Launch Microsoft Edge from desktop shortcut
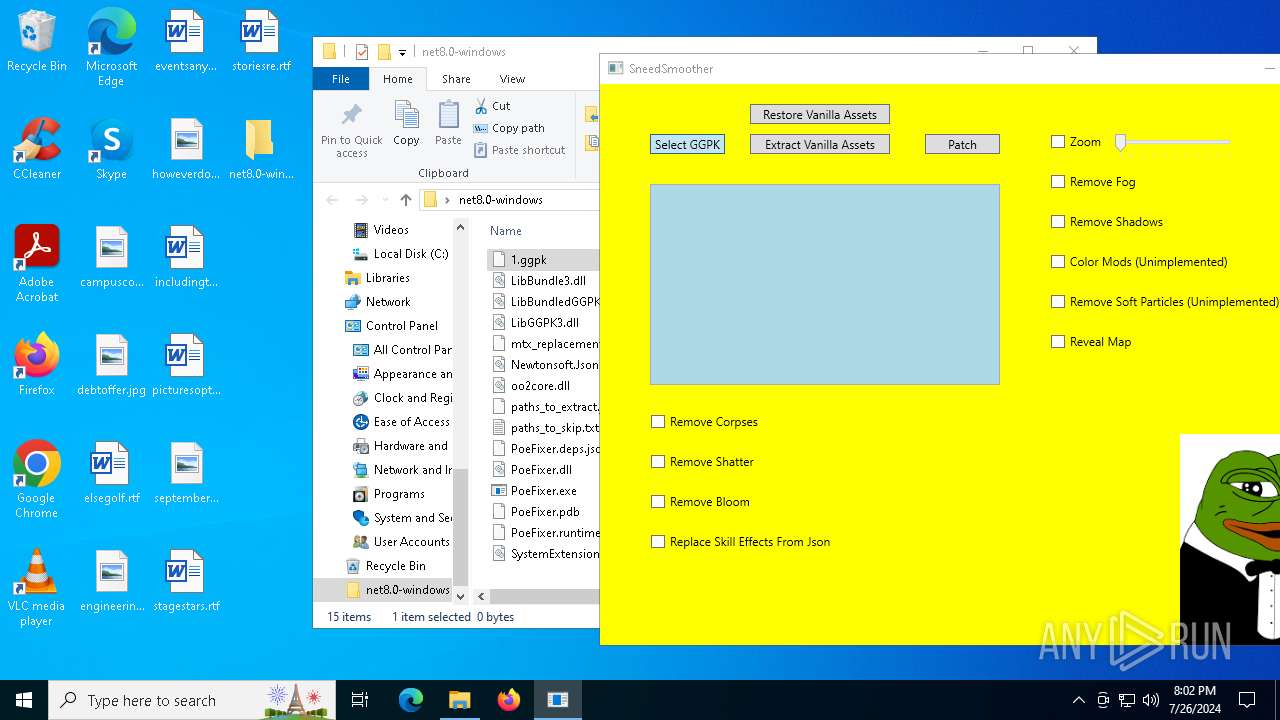 coord(111,48)
